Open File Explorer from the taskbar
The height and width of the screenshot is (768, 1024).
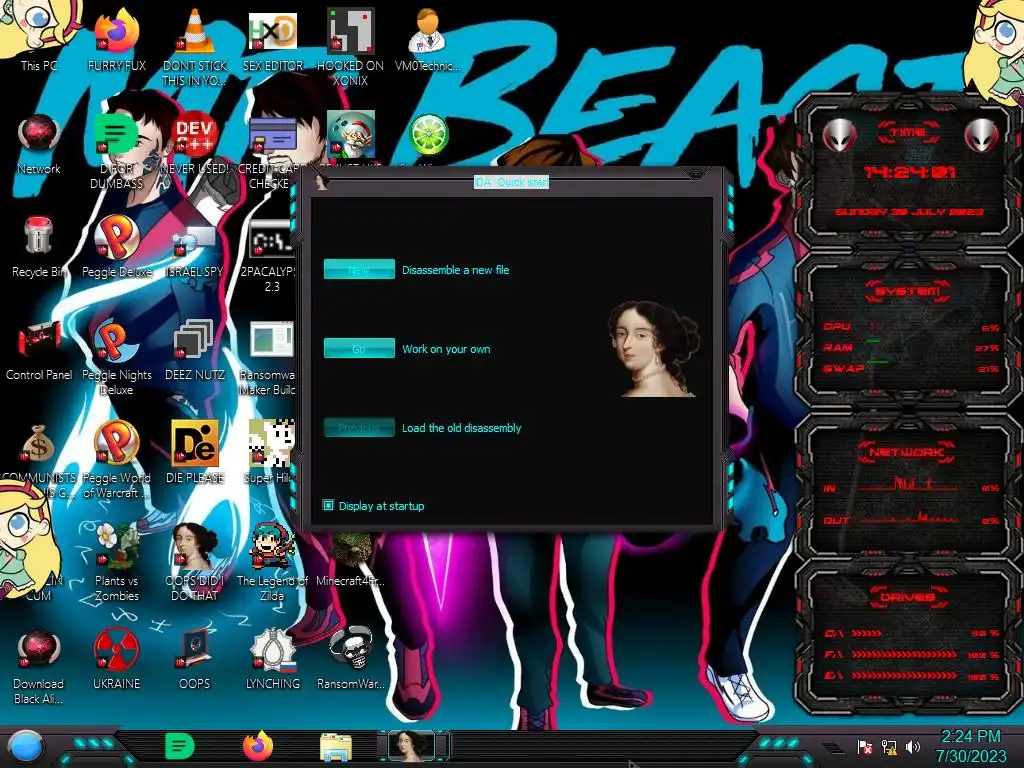pyautogui.click(x=336, y=747)
